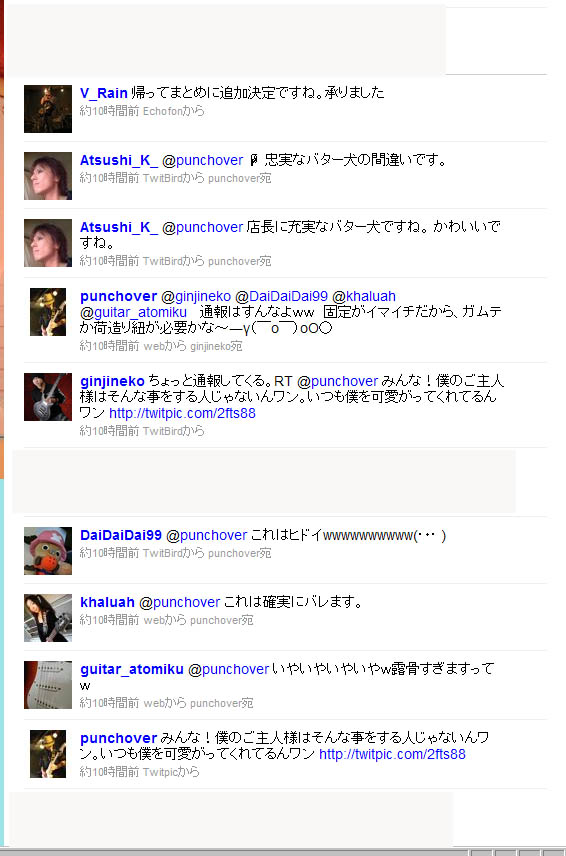
Task: Click the ginjineko username link
Action: pos(112,381)
